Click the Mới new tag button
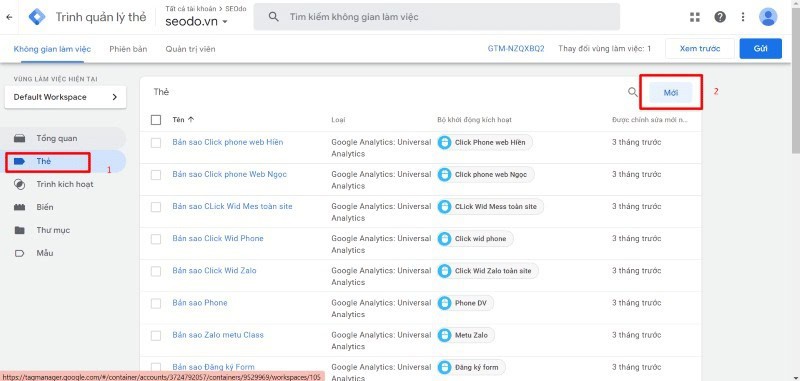The width and height of the screenshot is (800, 381). pos(670,92)
